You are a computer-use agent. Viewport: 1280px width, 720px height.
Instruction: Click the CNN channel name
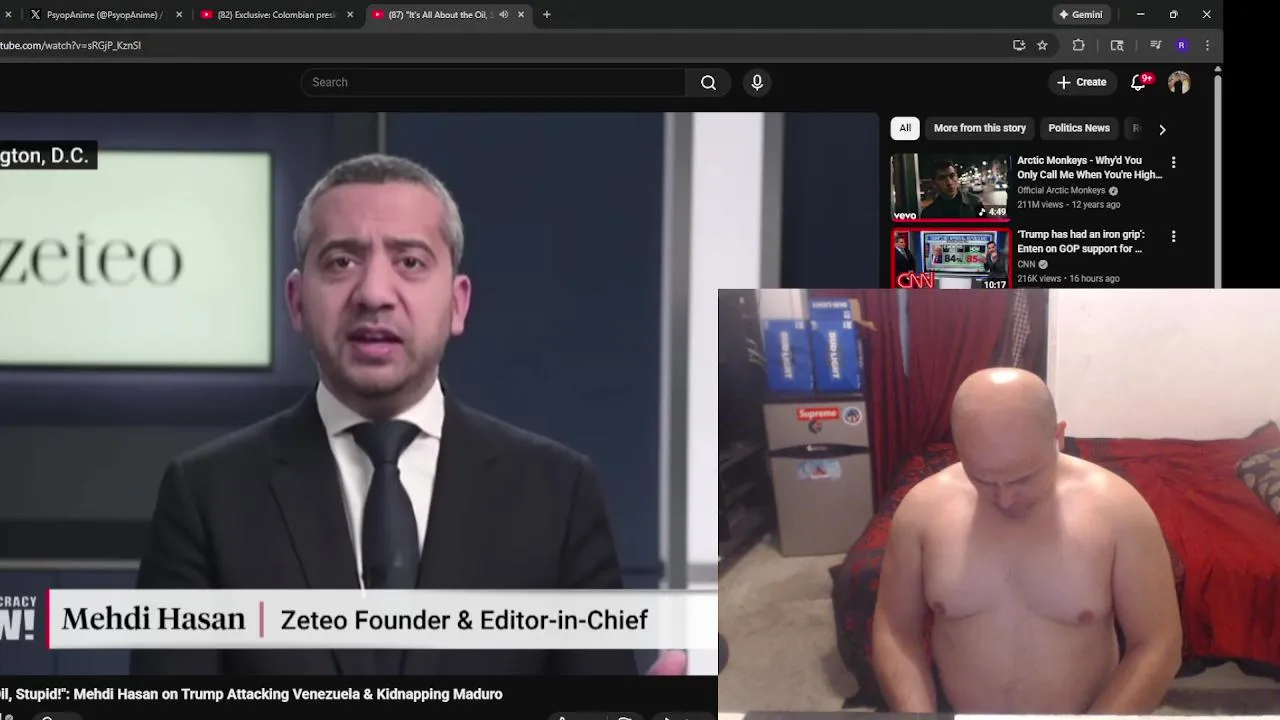point(1026,264)
